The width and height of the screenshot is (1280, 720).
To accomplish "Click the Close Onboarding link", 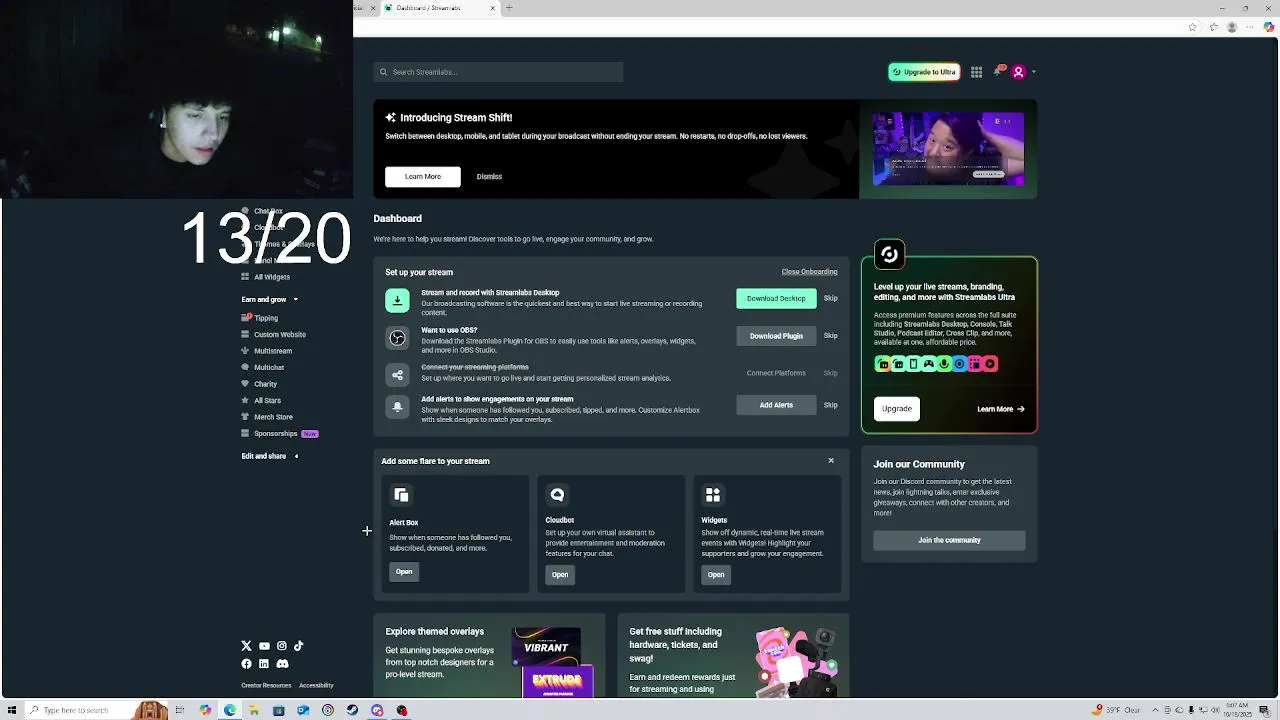I will pos(809,272).
